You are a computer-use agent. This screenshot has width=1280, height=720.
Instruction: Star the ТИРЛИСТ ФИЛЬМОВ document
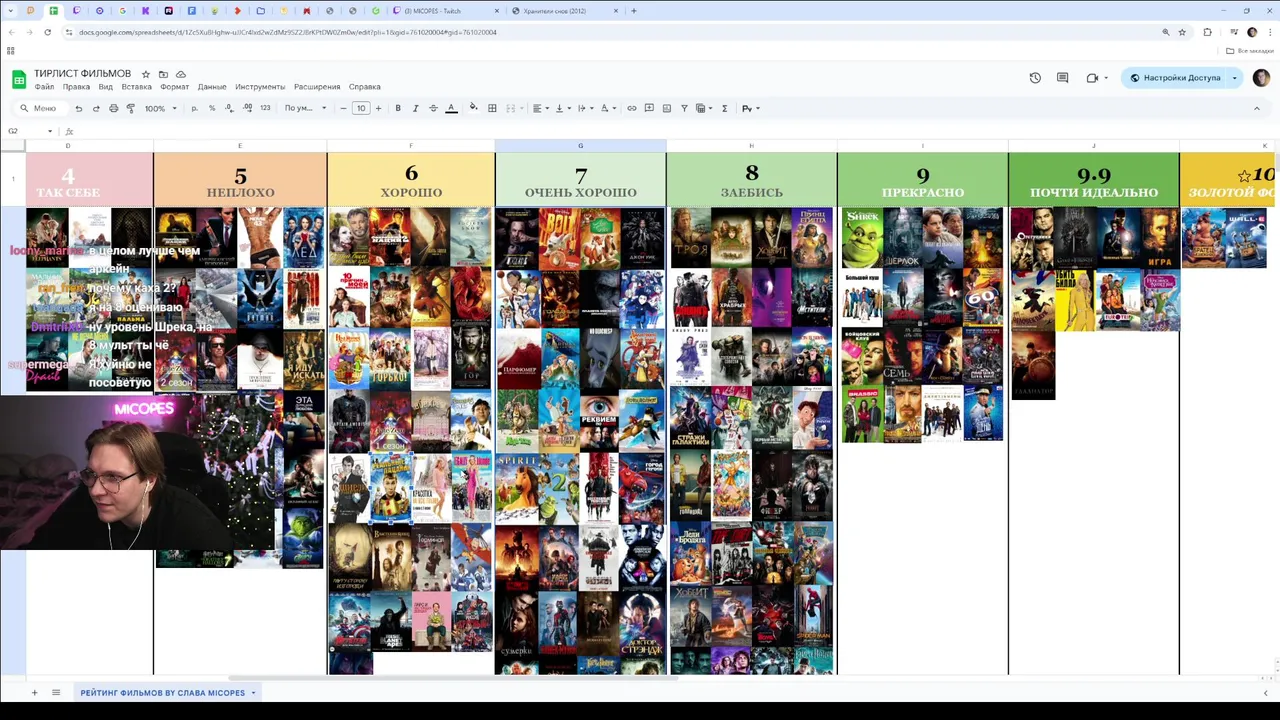tap(145, 74)
